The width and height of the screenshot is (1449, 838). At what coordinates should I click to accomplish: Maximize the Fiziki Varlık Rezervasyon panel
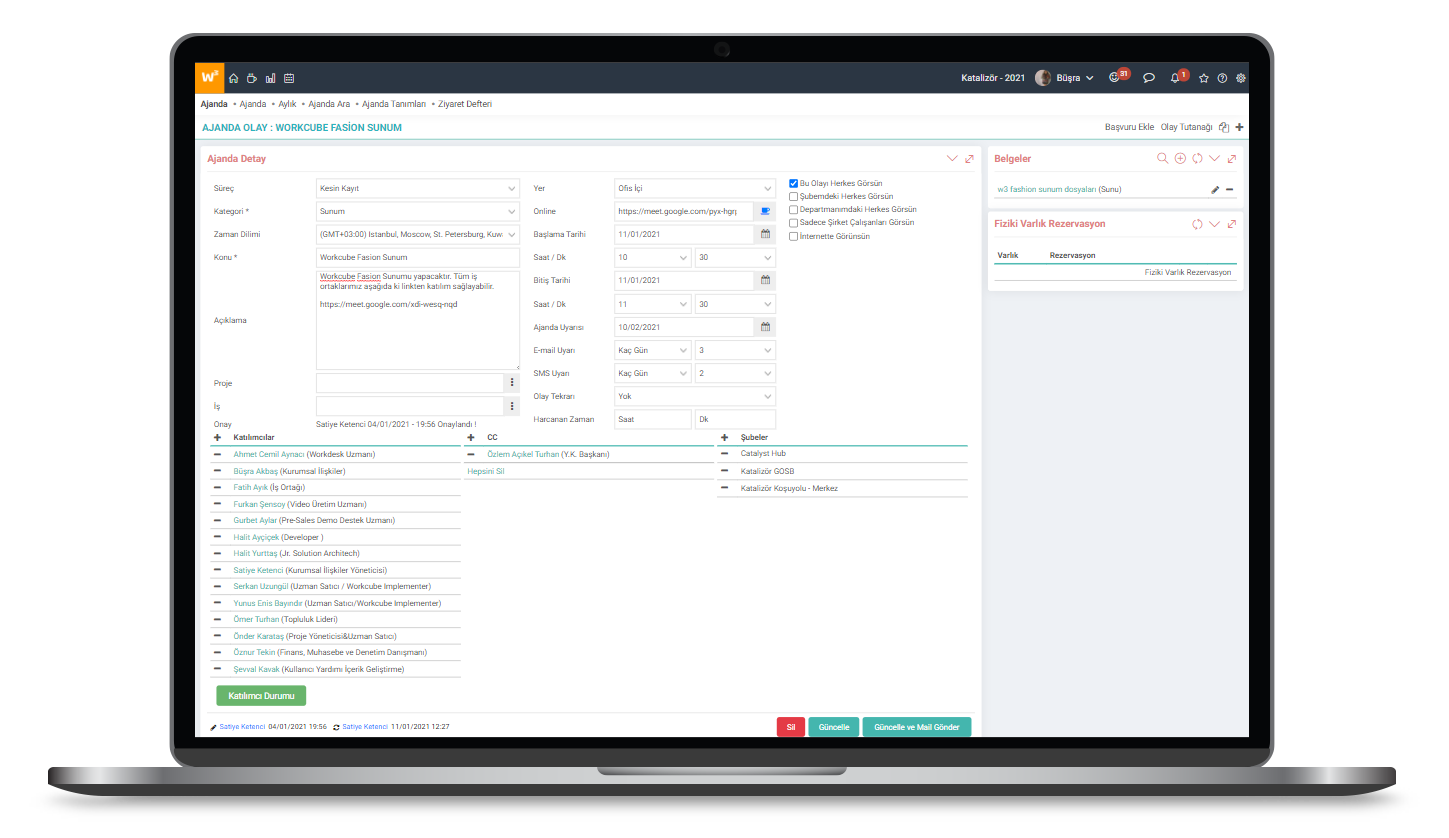(x=1232, y=224)
